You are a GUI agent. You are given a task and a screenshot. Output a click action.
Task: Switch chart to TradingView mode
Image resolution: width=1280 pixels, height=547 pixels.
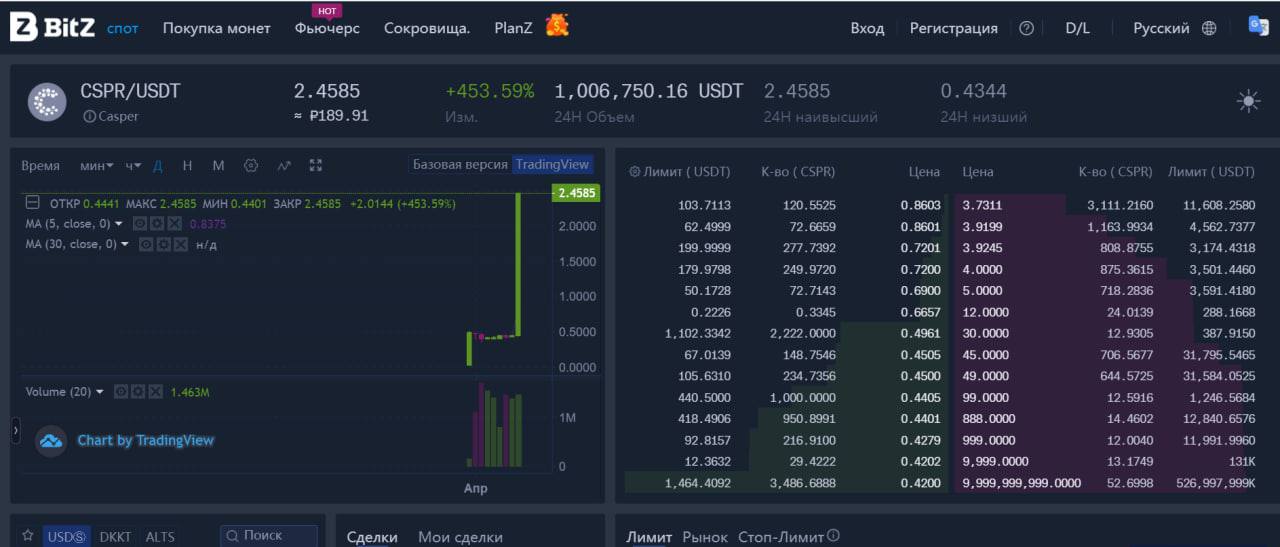(553, 164)
